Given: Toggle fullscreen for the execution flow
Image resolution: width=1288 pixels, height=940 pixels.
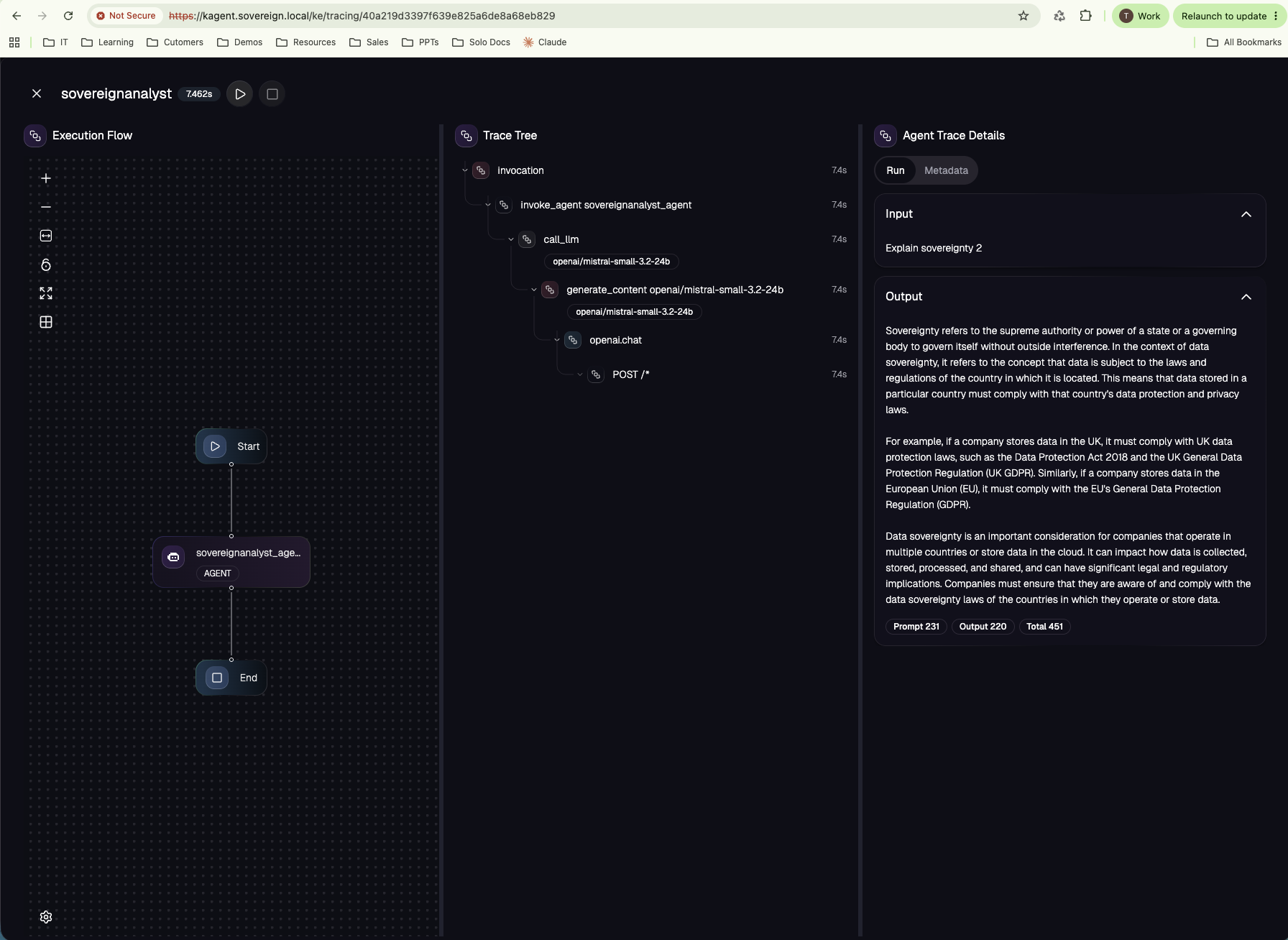Looking at the screenshot, I should 46,293.
